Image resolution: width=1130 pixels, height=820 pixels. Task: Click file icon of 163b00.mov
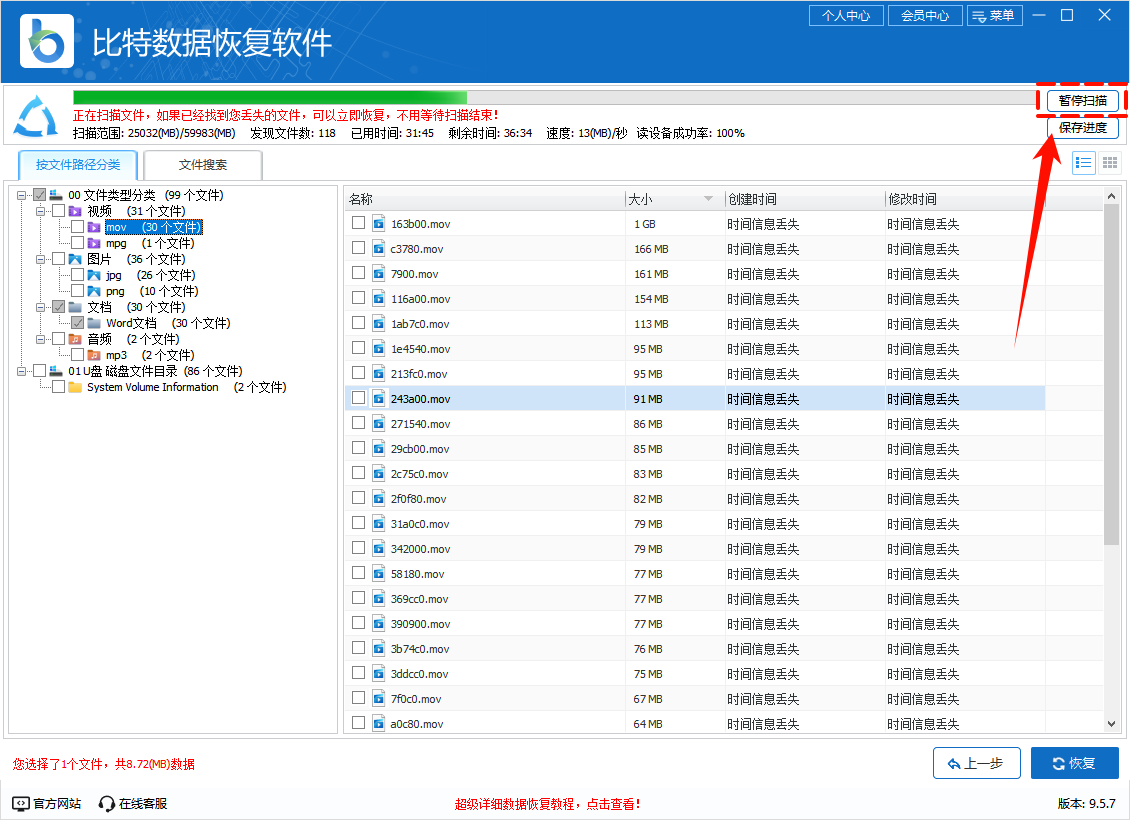378,223
